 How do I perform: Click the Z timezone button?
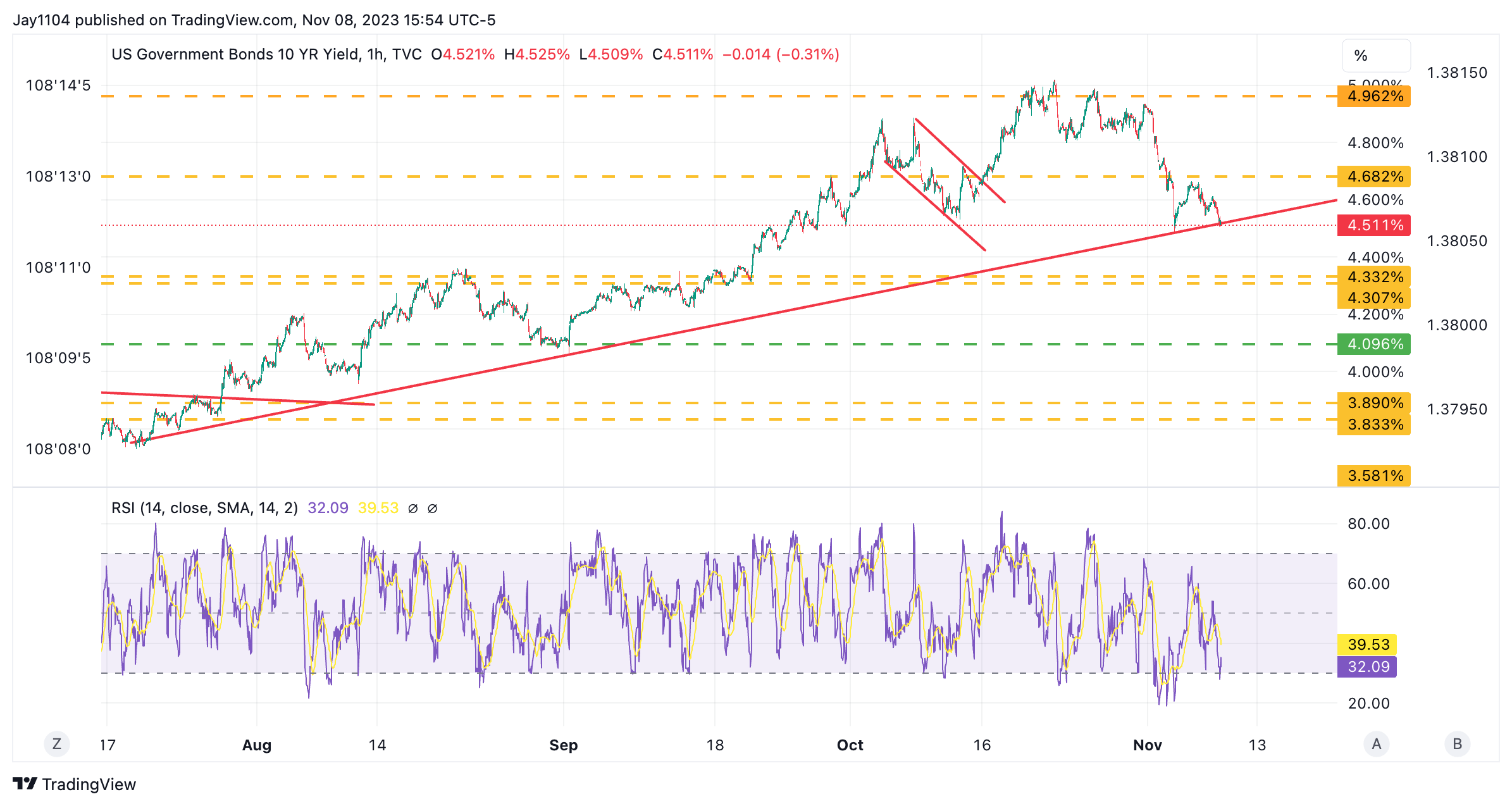point(57,744)
